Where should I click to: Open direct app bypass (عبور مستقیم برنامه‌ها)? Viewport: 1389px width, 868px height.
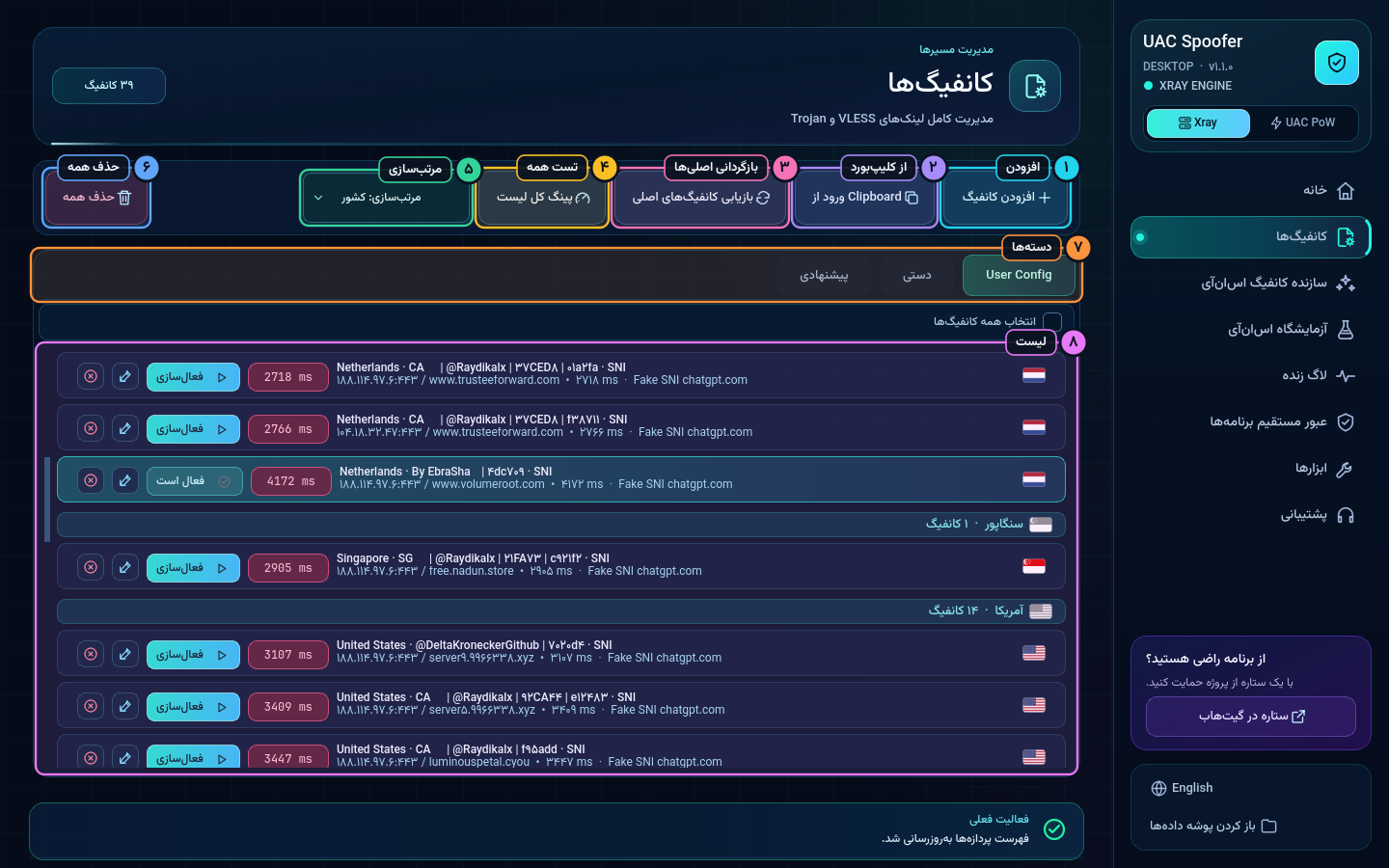tap(1251, 422)
